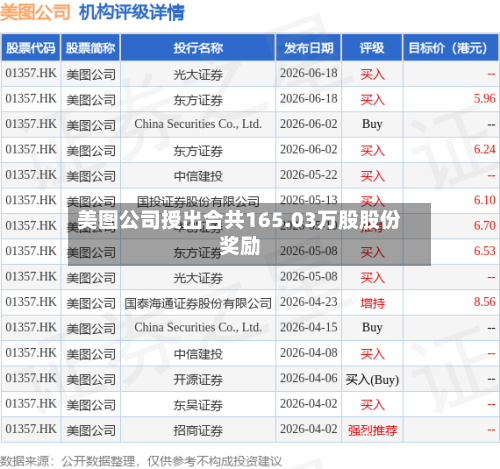Click 国投证券股份有限公司 bank name

pyautogui.click(x=198, y=201)
